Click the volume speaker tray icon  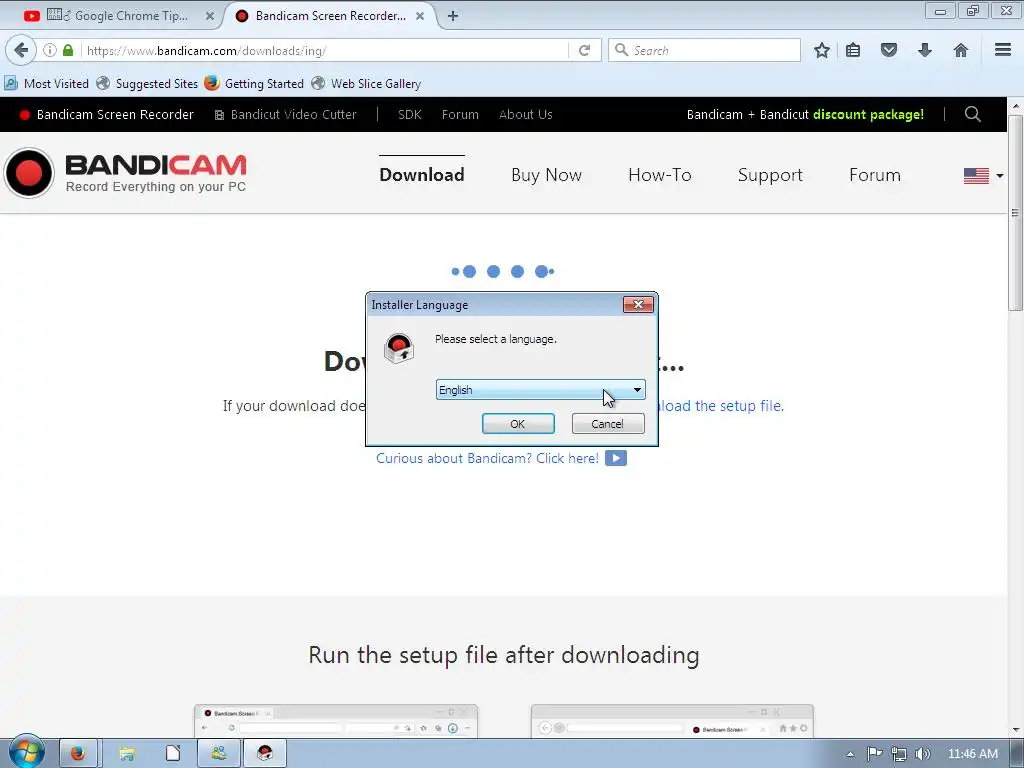tap(922, 754)
